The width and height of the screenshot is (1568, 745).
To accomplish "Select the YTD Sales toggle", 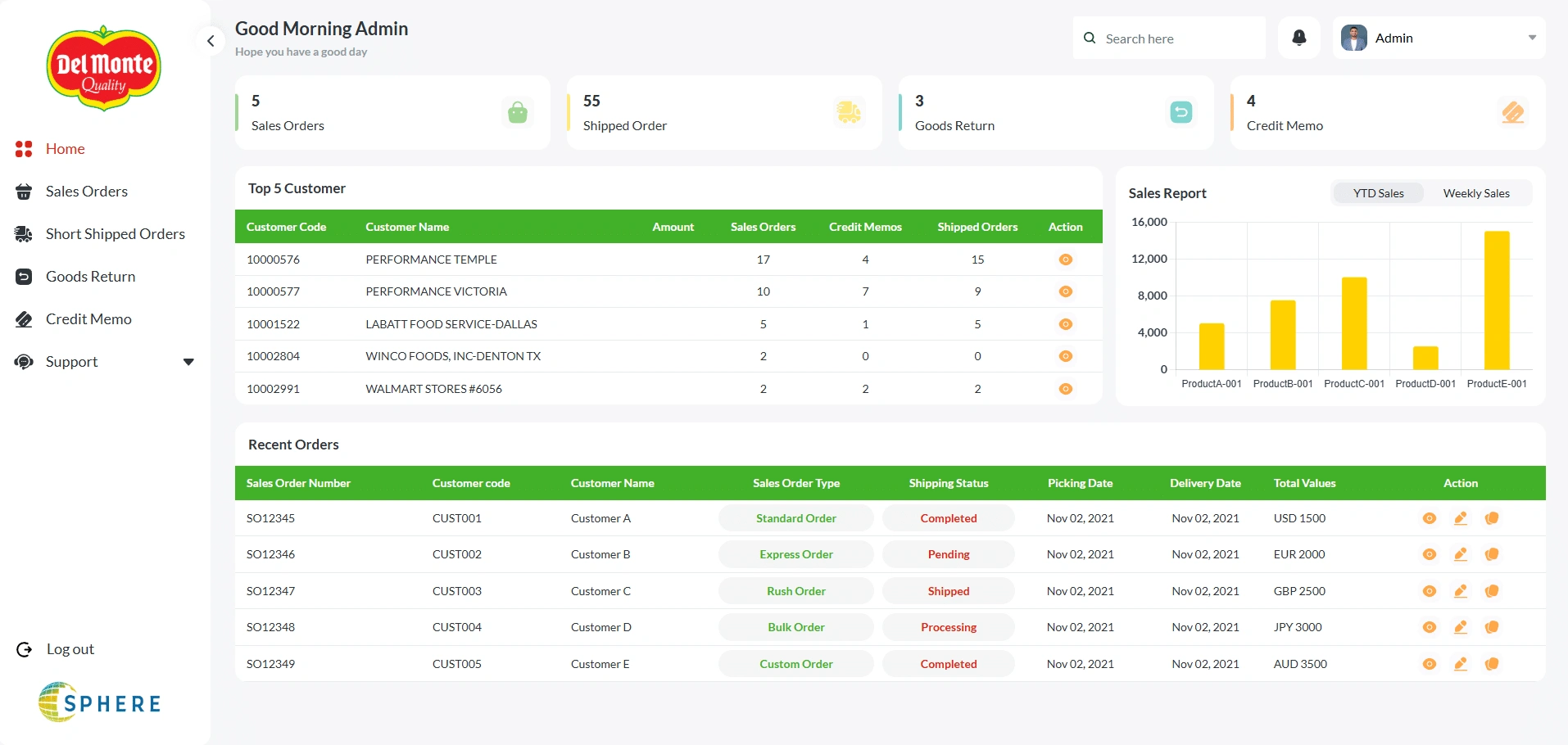I will pyautogui.click(x=1378, y=193).
